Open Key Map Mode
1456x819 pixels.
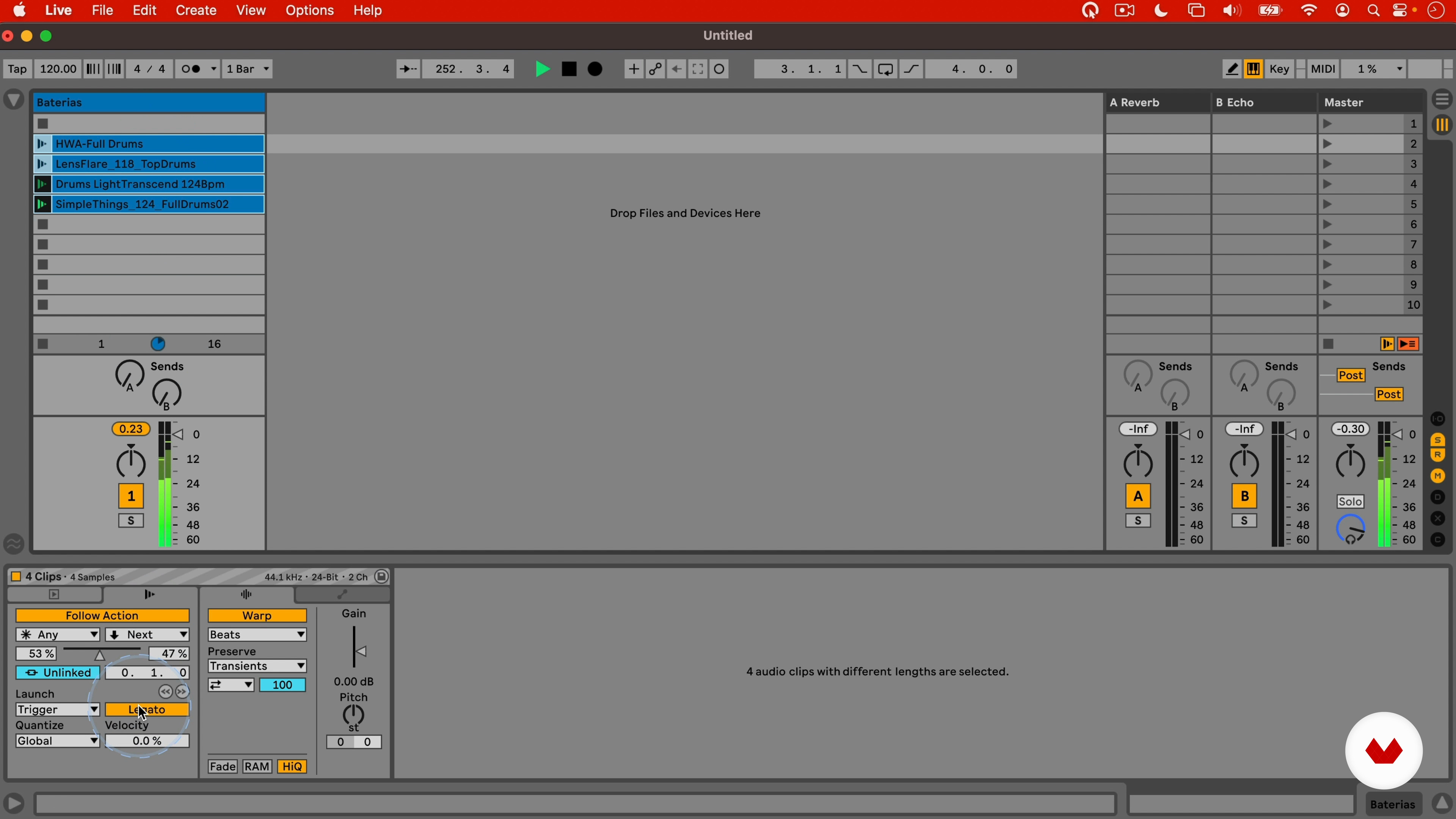tap(1280, 69)
